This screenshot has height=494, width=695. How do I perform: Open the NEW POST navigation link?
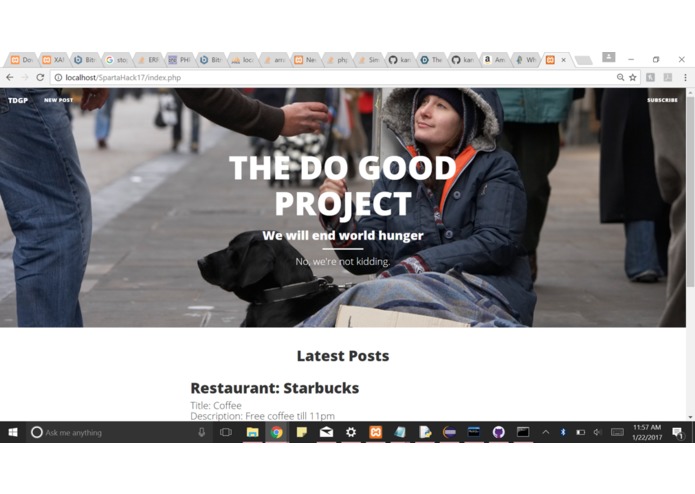(59, 100)
